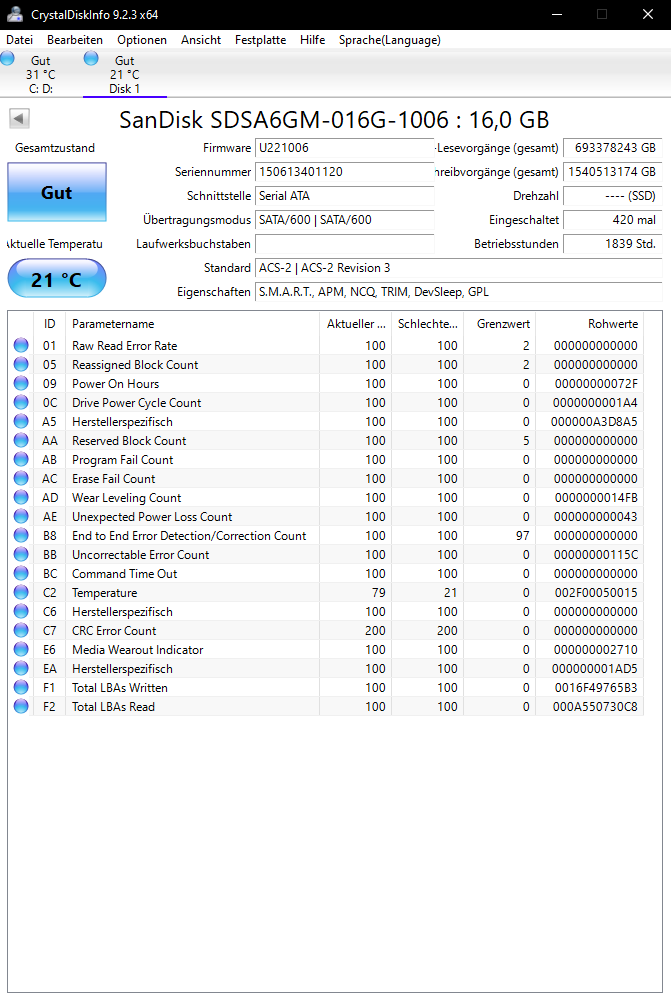Image resolution: width=671 pixels, height=1001 pixels.
Task: Click raw value 0016F49765B3
Action: (x=596, y=688)
